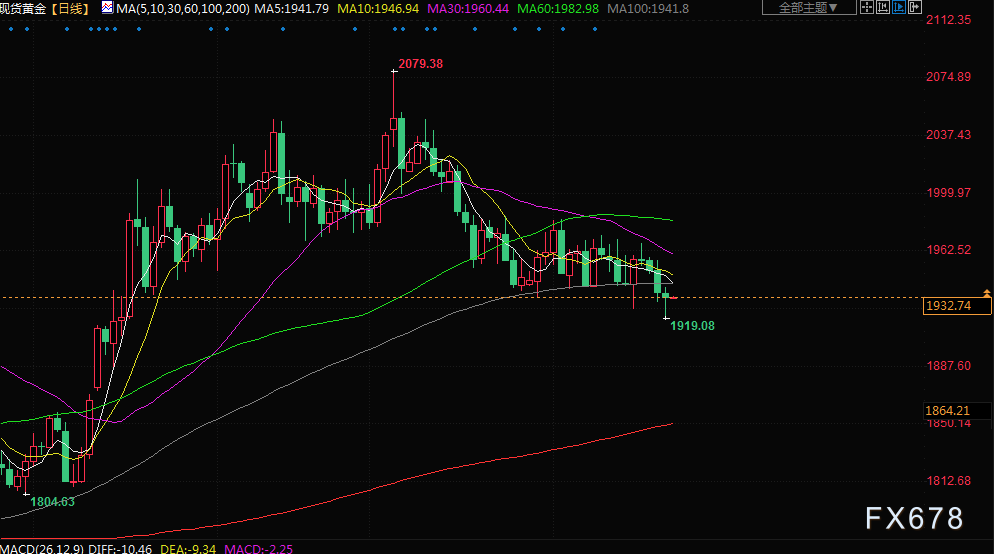Select the MA(5,10,30,60,100,200) indicator label
This screenshot has width=994, height=554.
(x=183, y=9)
